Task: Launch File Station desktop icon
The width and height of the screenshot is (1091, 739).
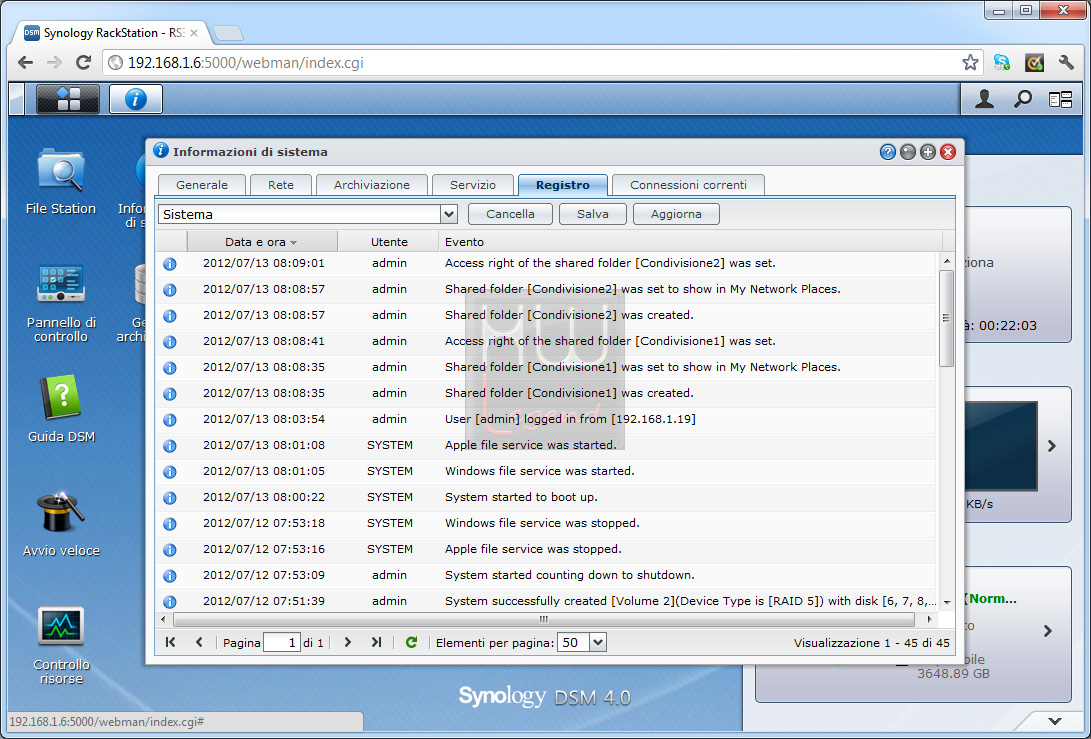Action: [x=61, y=181]
